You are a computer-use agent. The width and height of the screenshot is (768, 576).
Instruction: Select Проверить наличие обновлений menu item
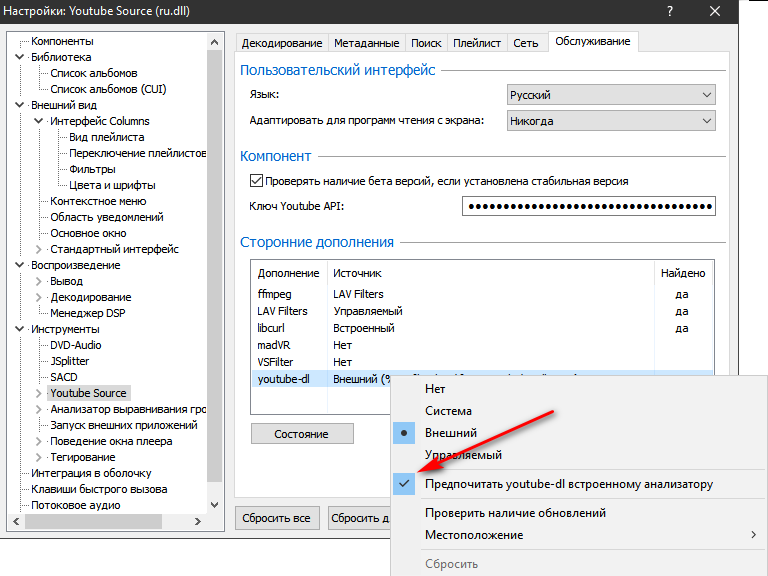pos(515,513)
